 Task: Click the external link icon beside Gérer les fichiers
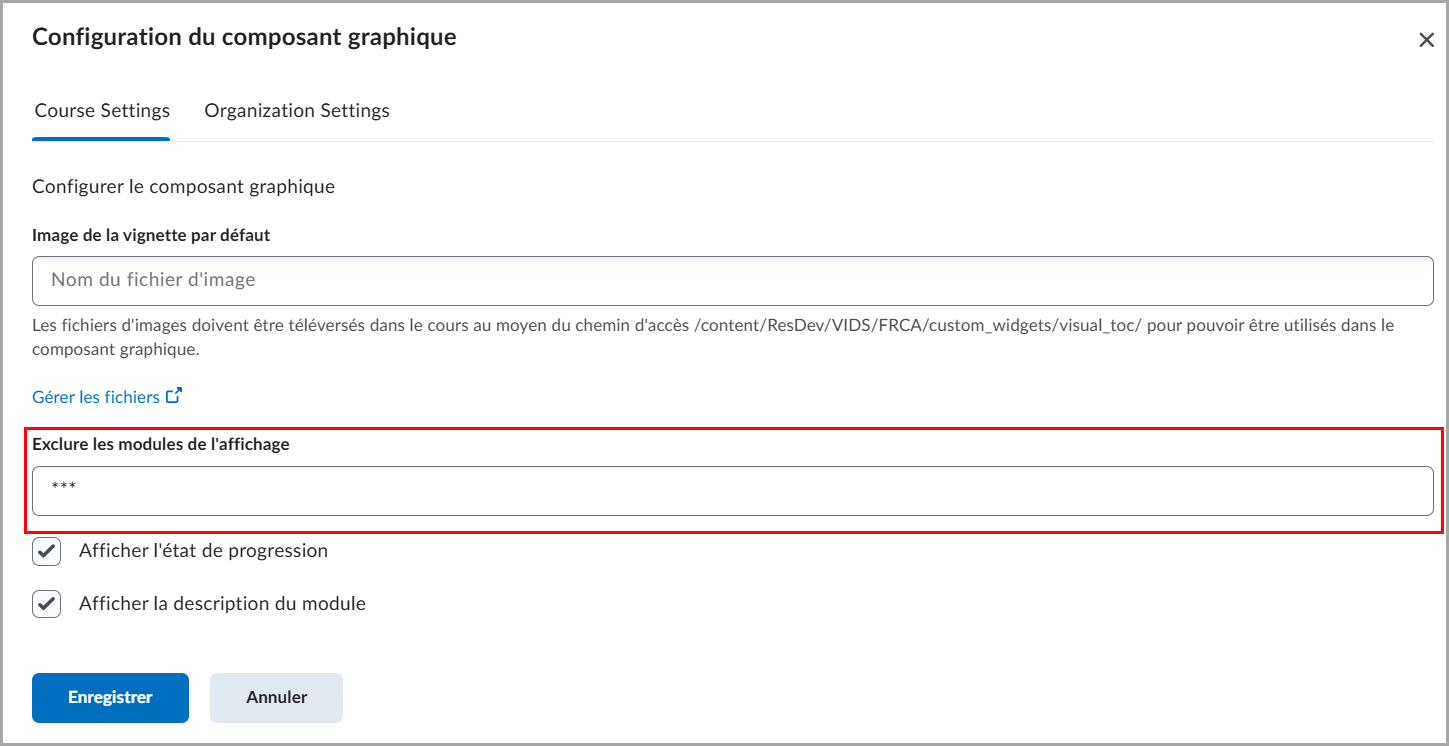[x=175, y=396]
